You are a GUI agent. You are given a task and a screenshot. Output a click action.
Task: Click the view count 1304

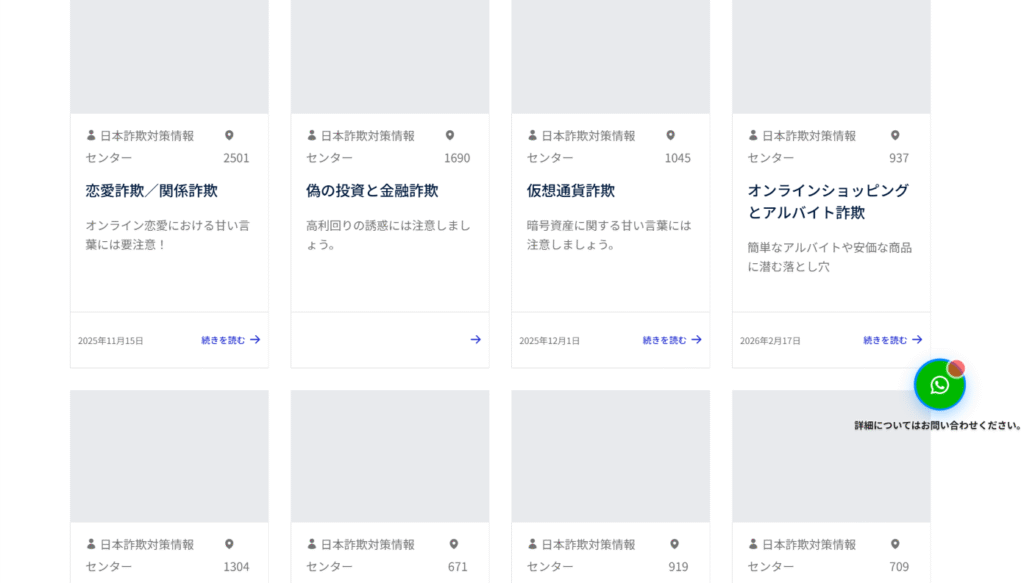[x=236, y=567]
